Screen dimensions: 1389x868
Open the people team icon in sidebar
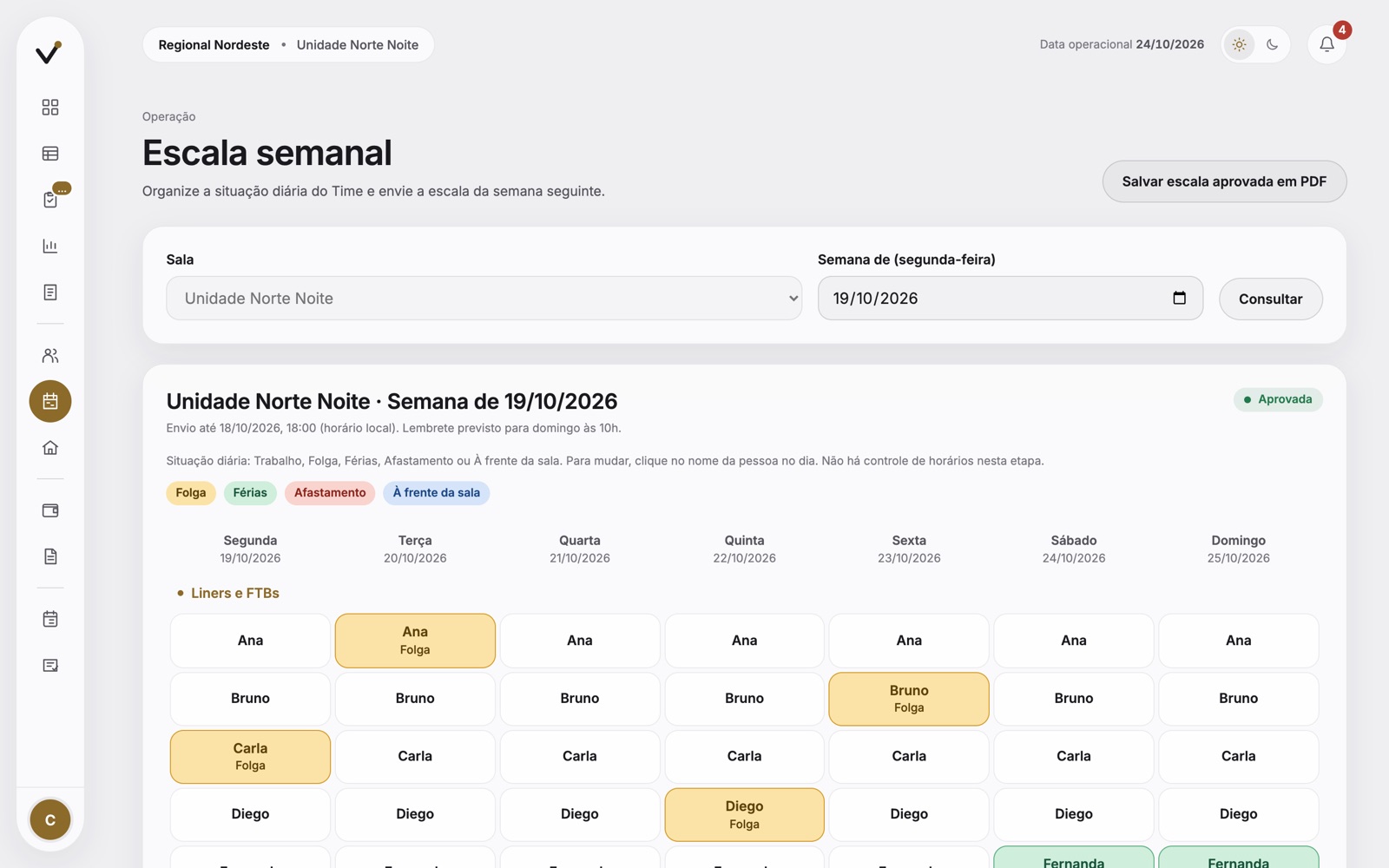click(50, 356)
